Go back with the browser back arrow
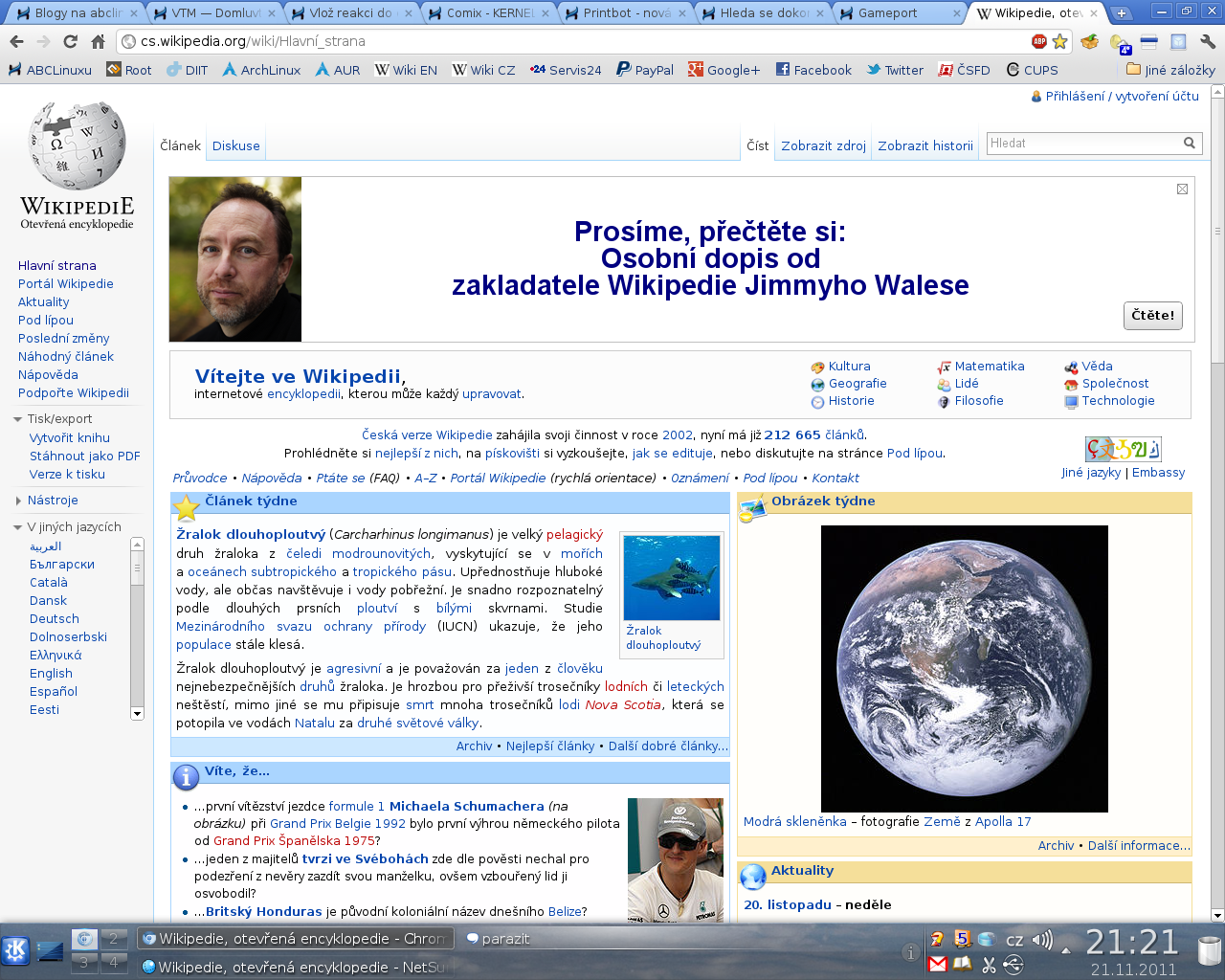The image size is (1225, 980). tap(16, 41)
